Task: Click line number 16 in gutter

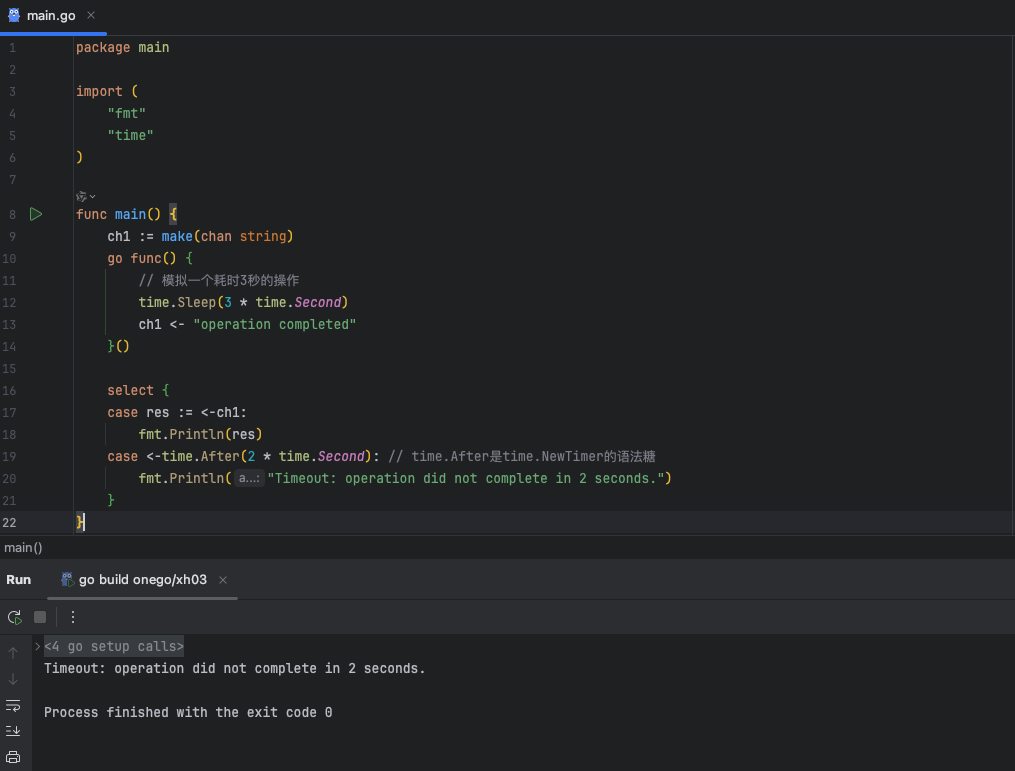Action: click(9, 390)
